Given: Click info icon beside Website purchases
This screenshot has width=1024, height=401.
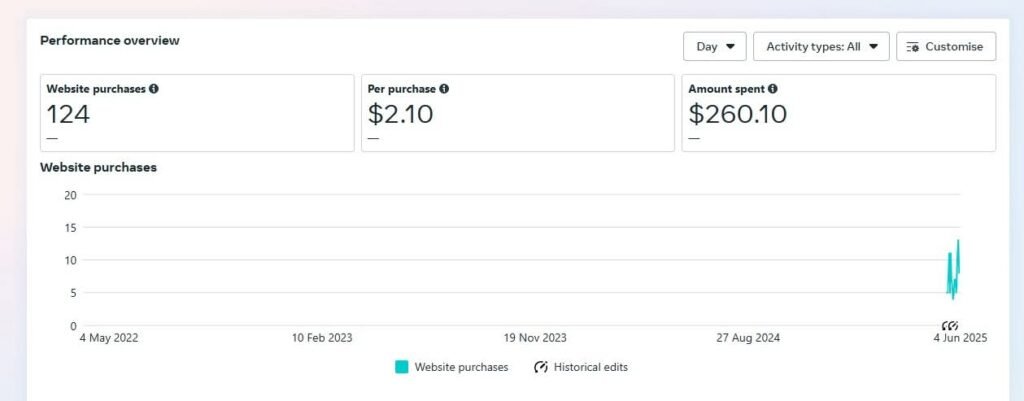Looking at the screenshot, I should tap(153, 89).
